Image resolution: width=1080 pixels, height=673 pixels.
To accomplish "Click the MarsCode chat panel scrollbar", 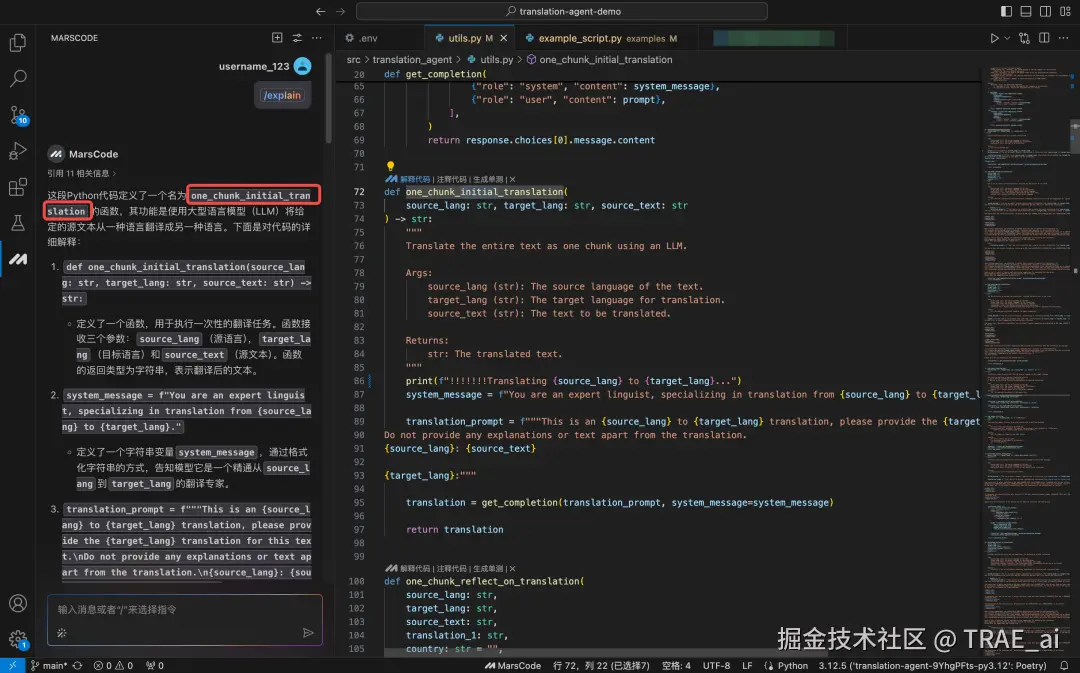I will click(329, 98).
